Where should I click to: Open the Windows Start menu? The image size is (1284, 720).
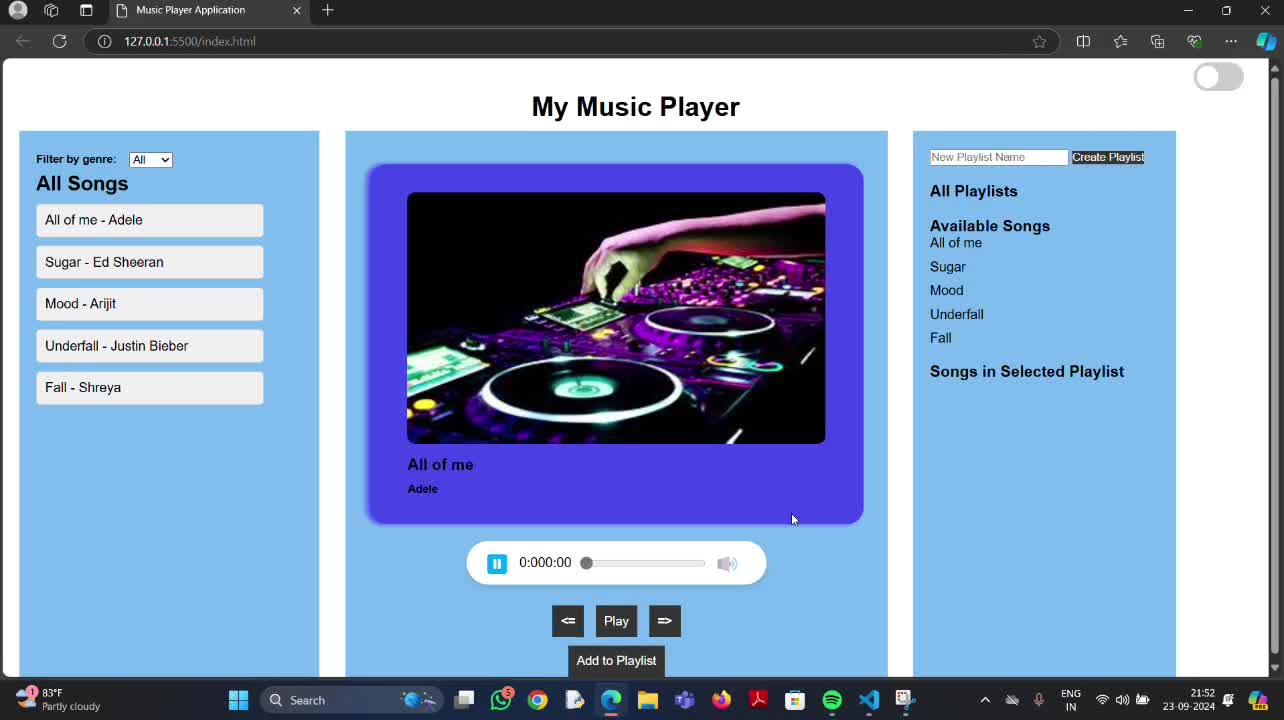[x=238, y=700]
